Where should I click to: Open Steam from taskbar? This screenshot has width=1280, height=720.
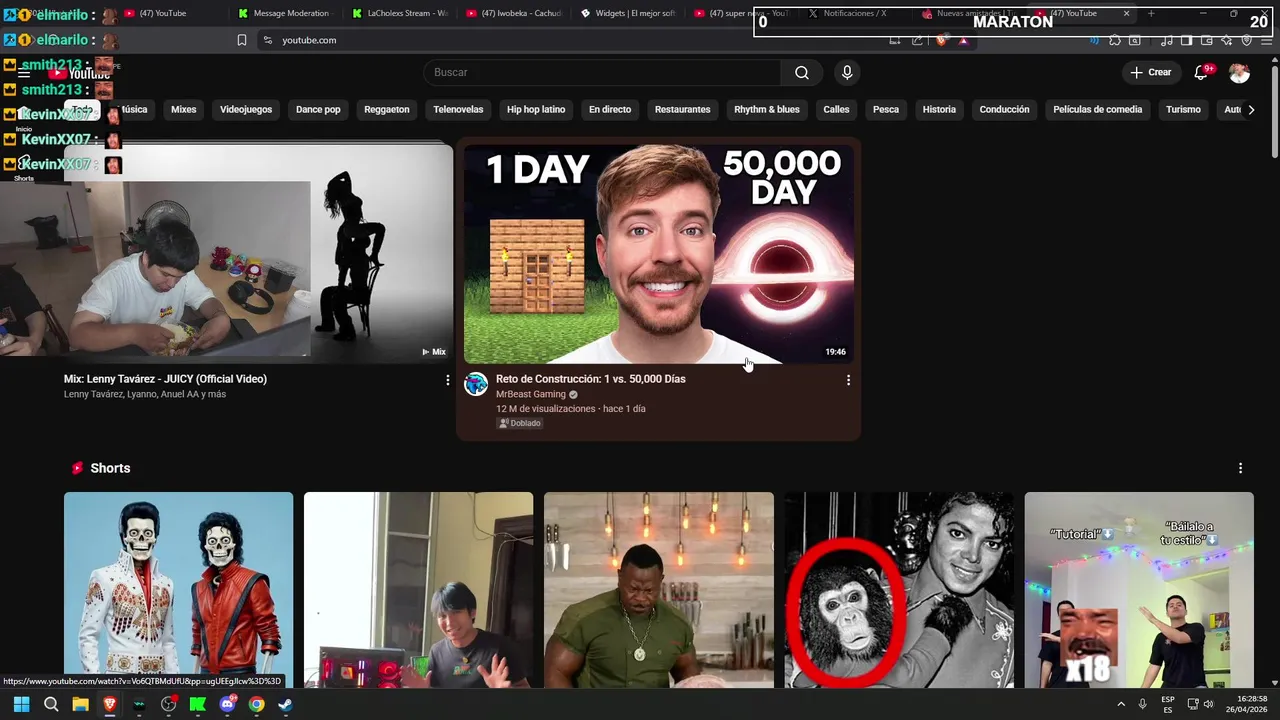(x=286, y=704)
